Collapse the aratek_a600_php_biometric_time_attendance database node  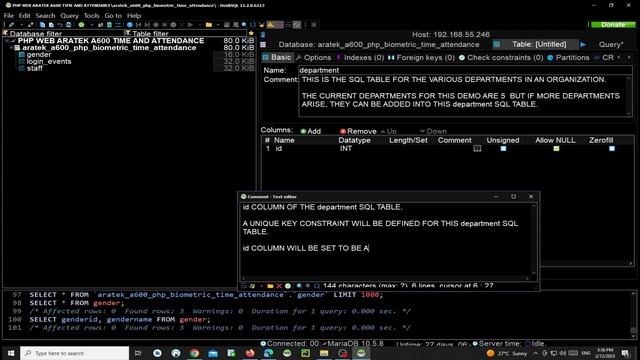11,48
